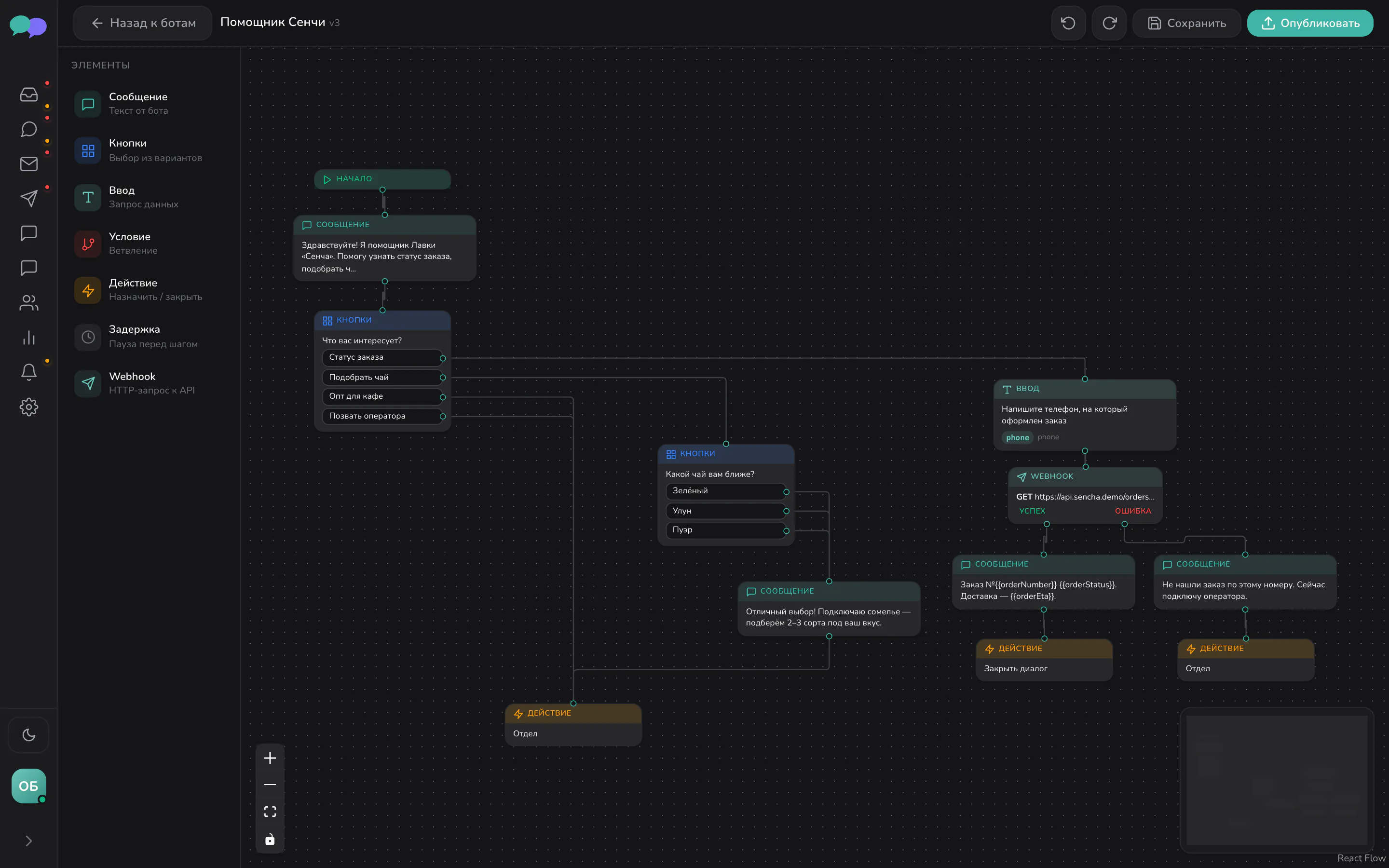The image size is (1389, 868).
Task: Select the Кнопки element in palette
Action: [149, 150]
